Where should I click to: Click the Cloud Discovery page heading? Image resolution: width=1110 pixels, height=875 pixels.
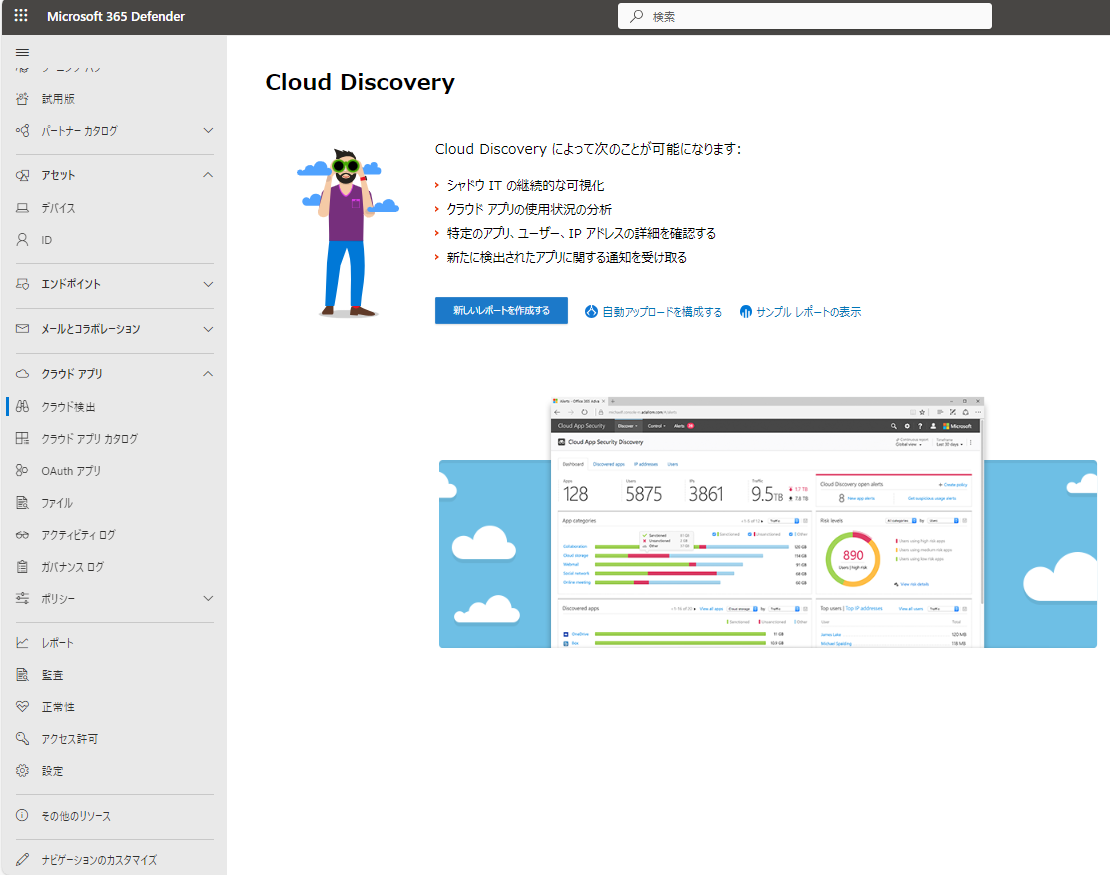(x=360, y=82)
